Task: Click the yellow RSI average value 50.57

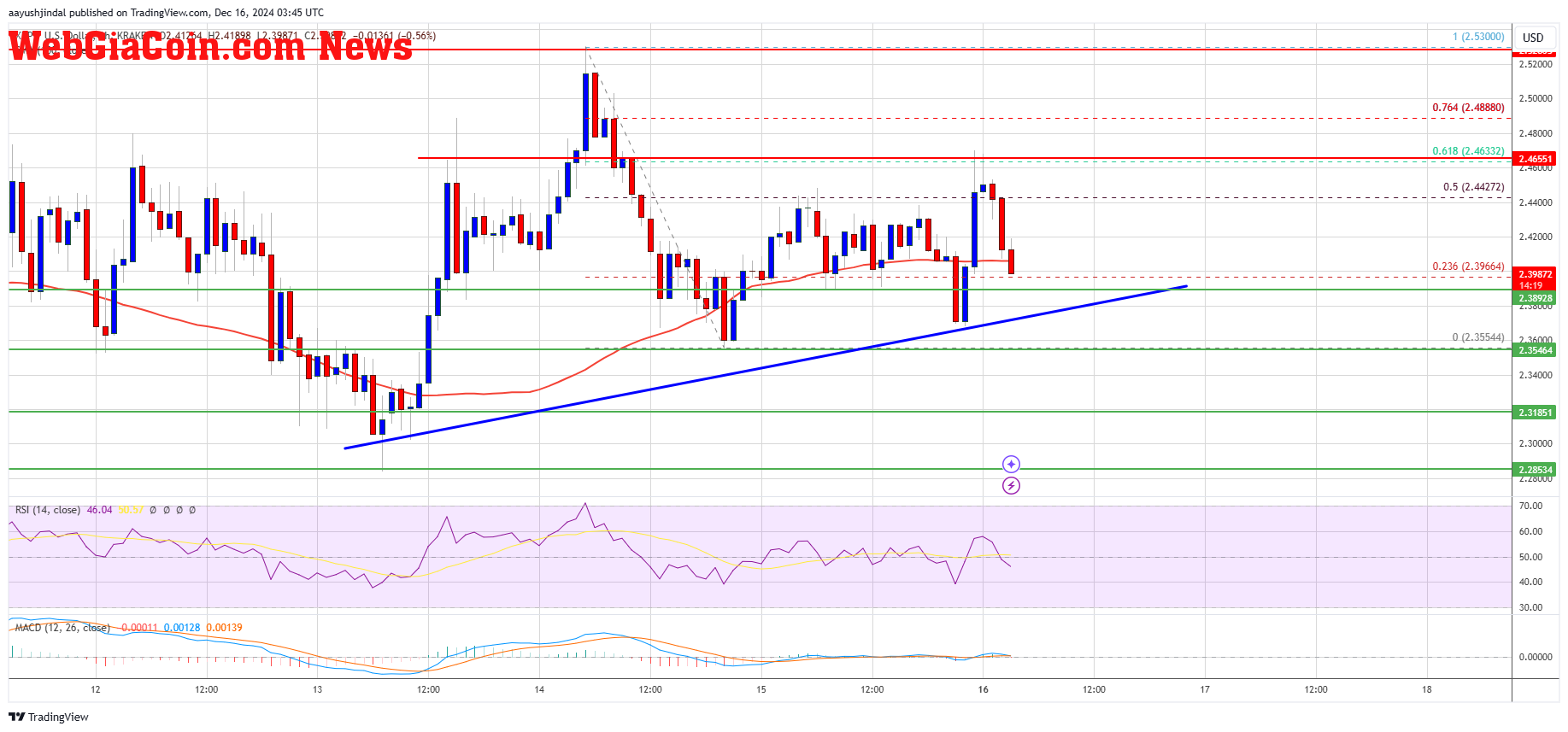Action: (x=131, y=510)
